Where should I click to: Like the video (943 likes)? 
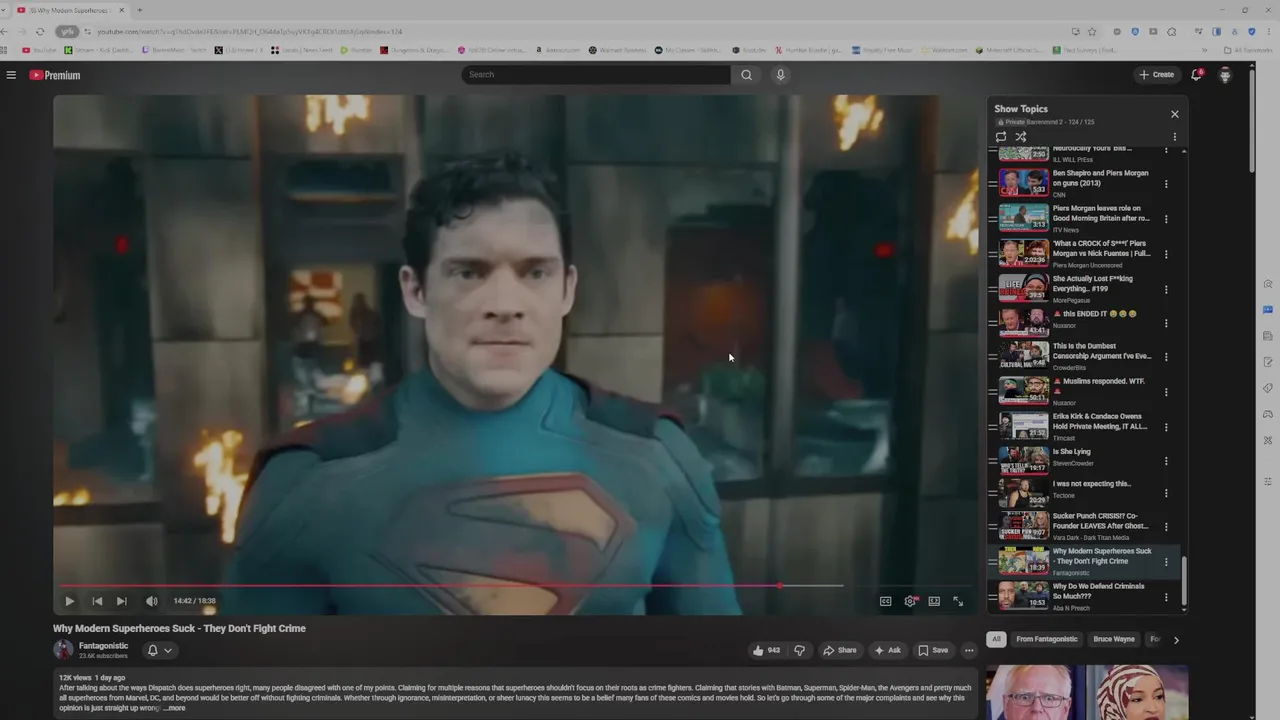pyautogui.click(x=766, y=650)
